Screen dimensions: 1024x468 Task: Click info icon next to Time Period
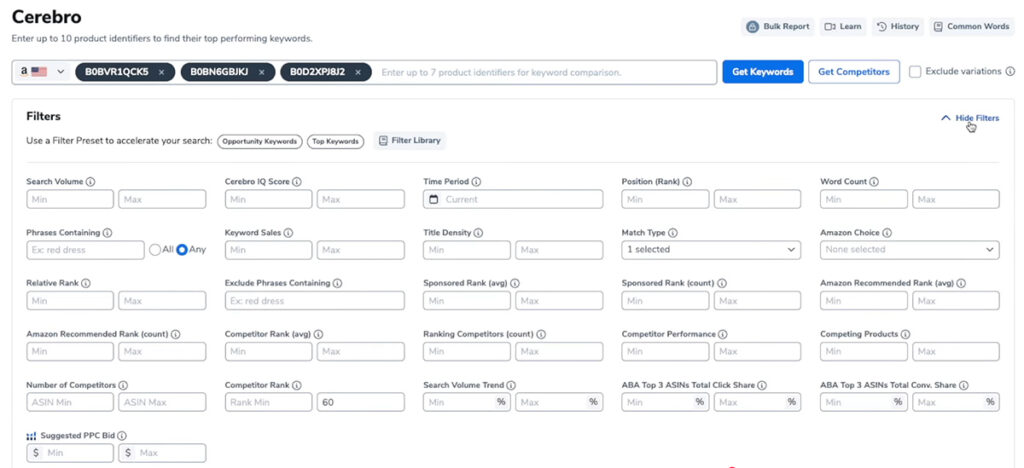[476, 182]
